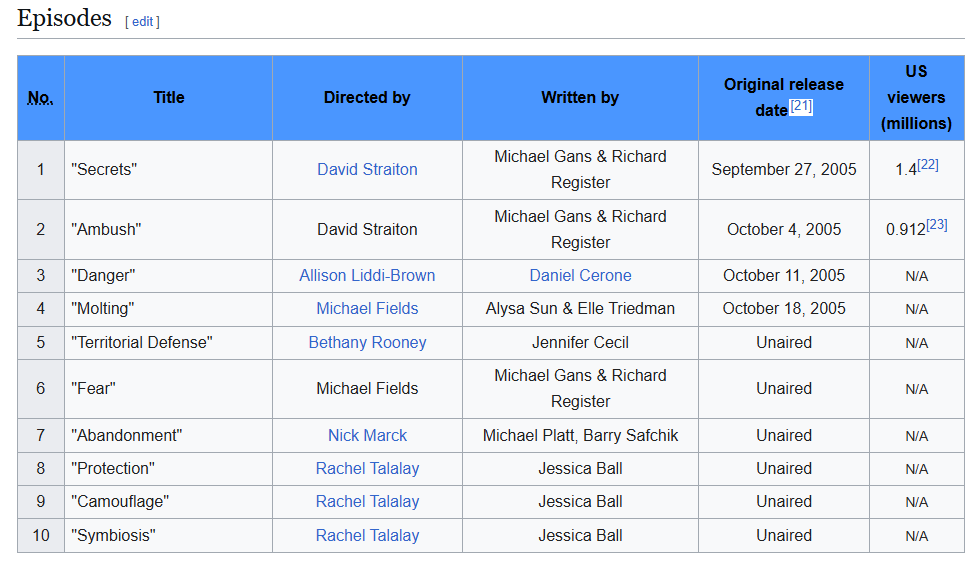Screen dimensions: 978x561
Task: Open Rachel Talalay link in Camouflage row
Action: pyautogui.click(x=367, y=501)
